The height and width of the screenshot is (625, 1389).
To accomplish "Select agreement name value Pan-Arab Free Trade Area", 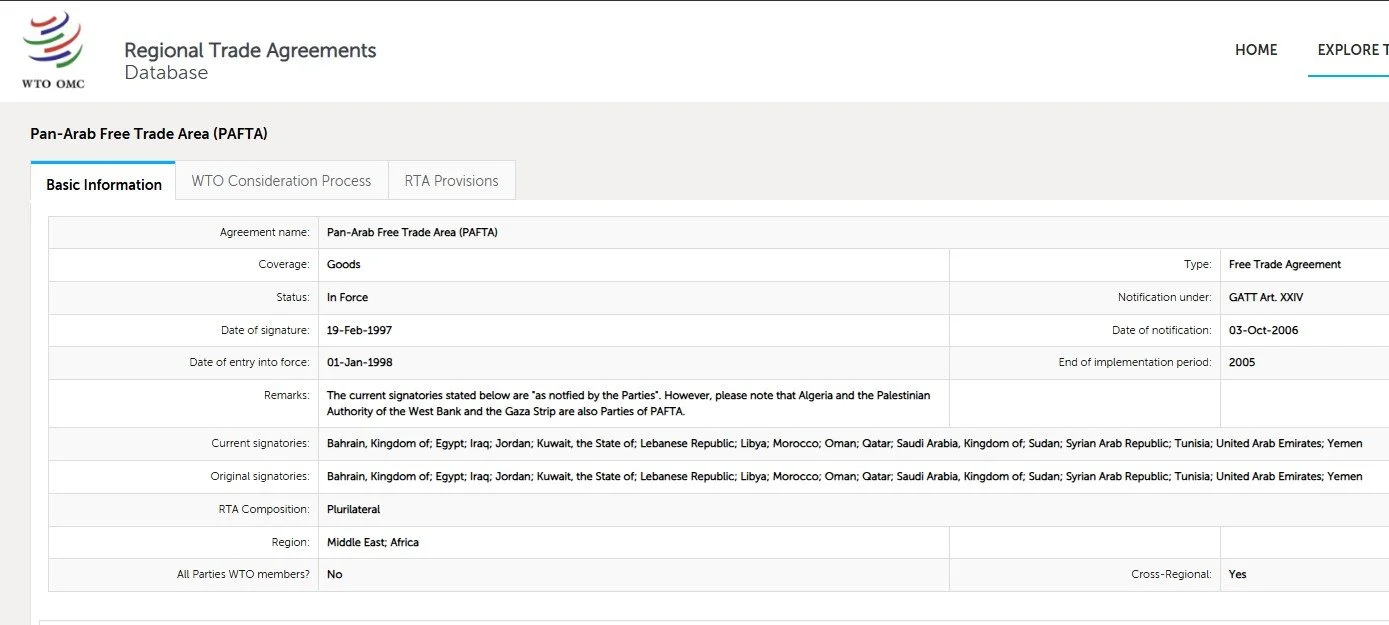I will coord(412,233).
